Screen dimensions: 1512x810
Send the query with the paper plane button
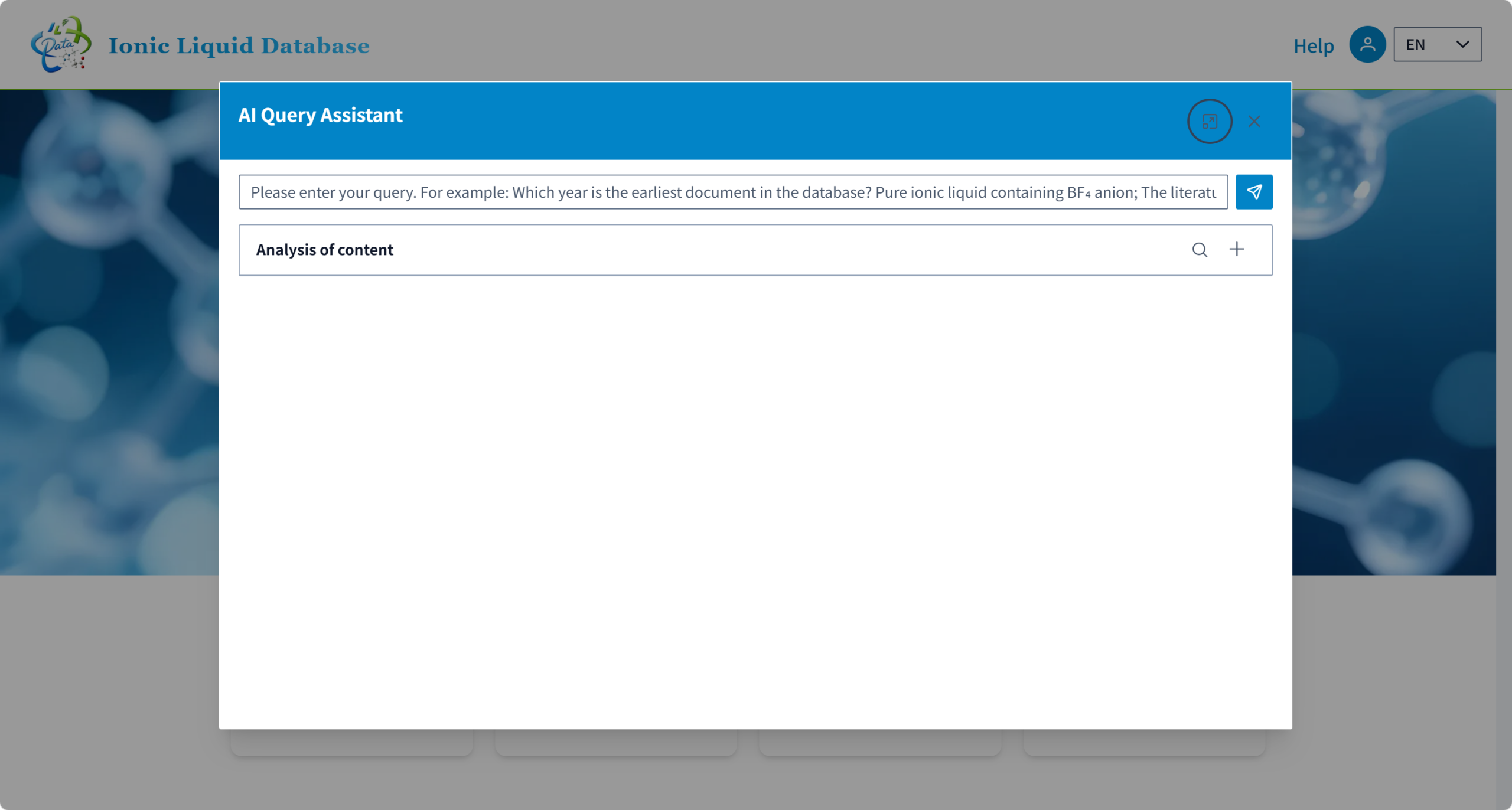1253,192
